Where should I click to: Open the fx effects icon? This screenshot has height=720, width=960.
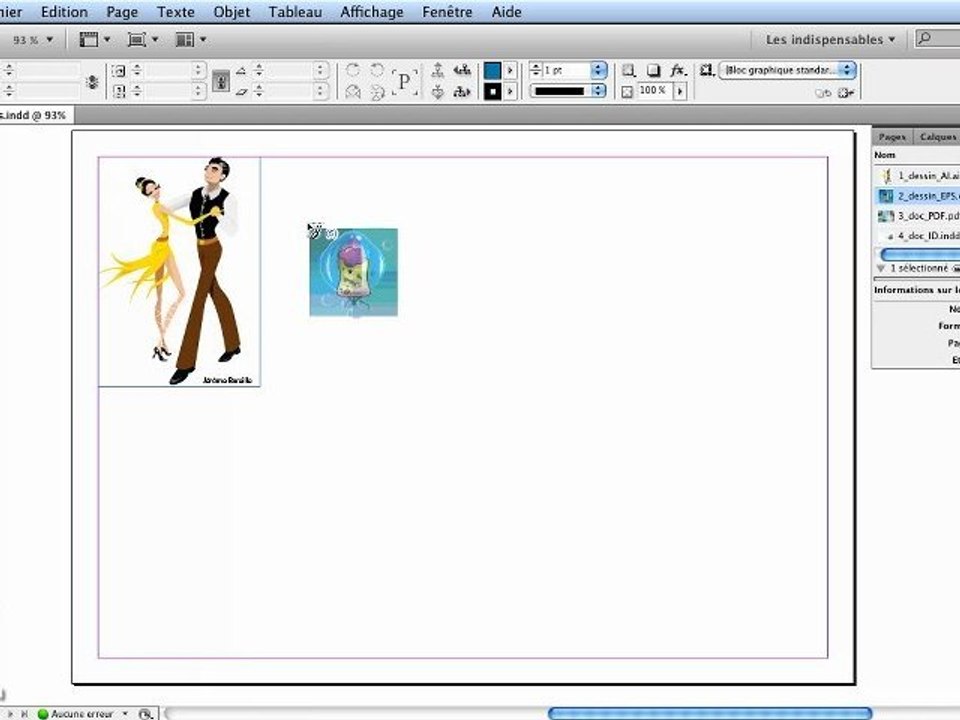coord(677,70)
